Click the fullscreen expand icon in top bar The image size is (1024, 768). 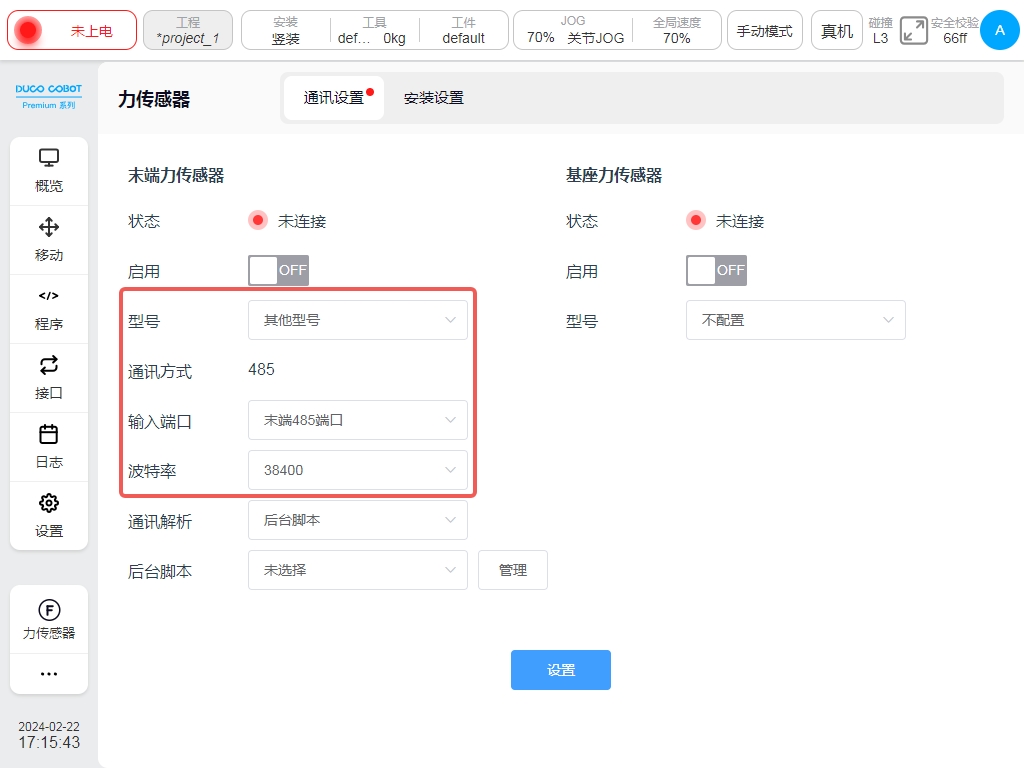[913, 31]
